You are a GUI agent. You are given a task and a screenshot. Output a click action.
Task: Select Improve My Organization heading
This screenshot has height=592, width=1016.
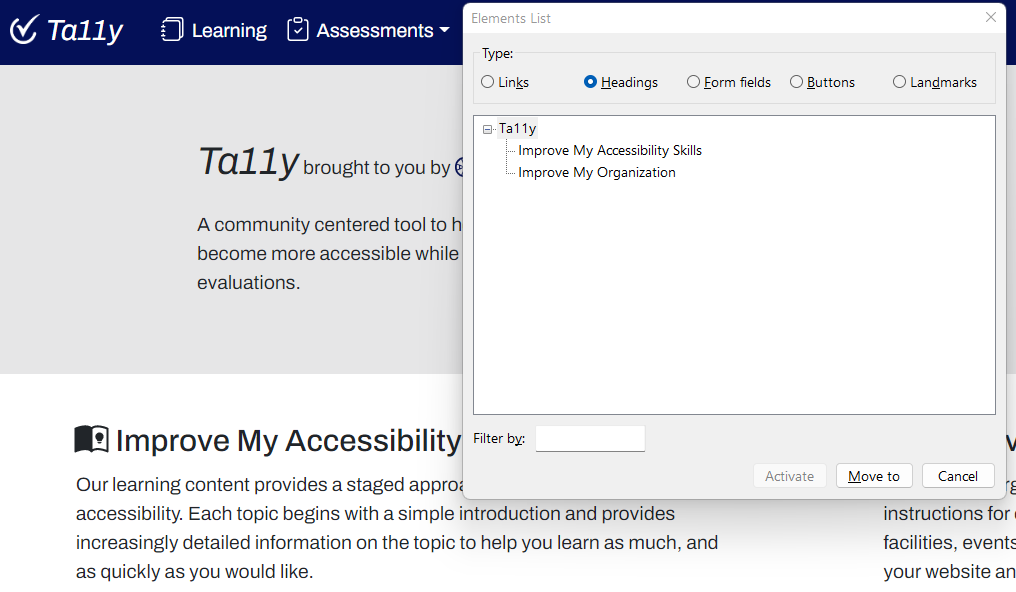[x=596, y=172]
